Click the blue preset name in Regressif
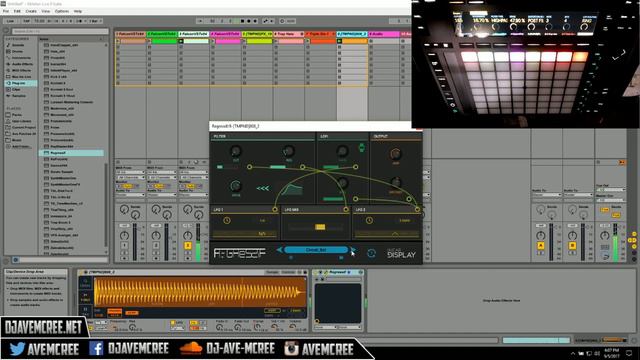This screenshot has width=640, height=360. point(316,250)
